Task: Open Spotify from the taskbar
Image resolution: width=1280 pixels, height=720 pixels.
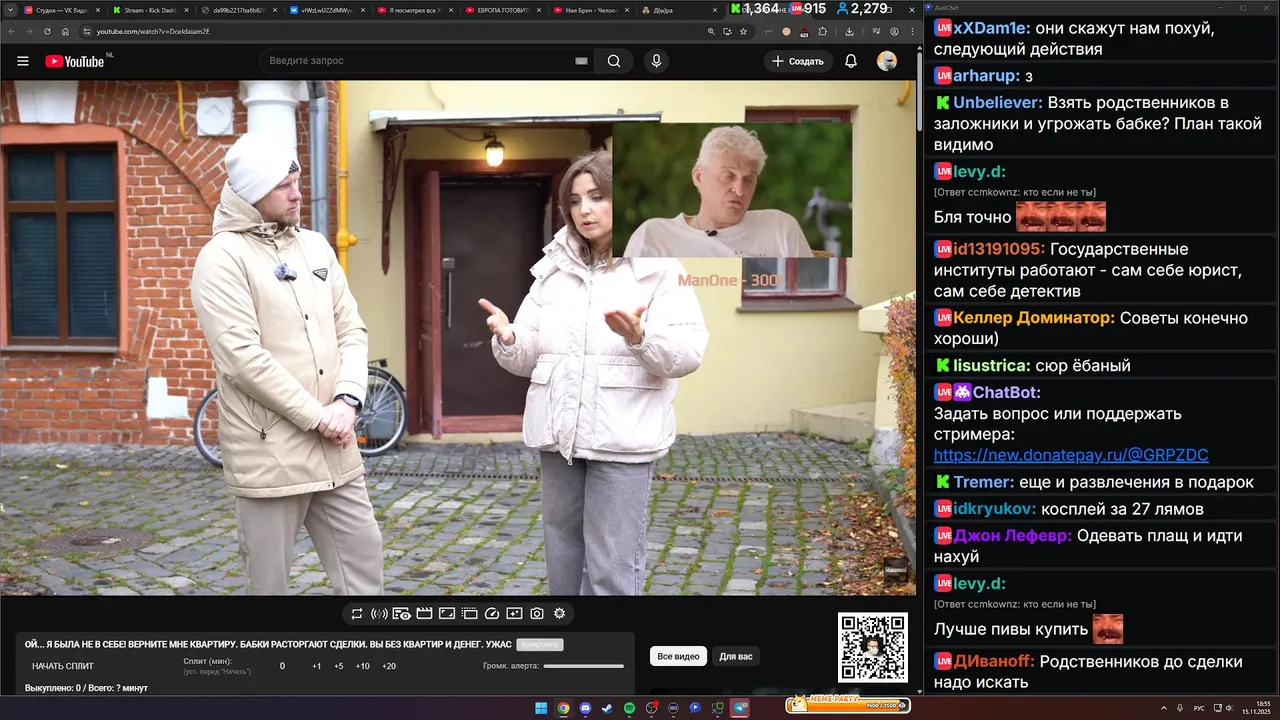Action: pyautogui.click(x=629, y=708)
